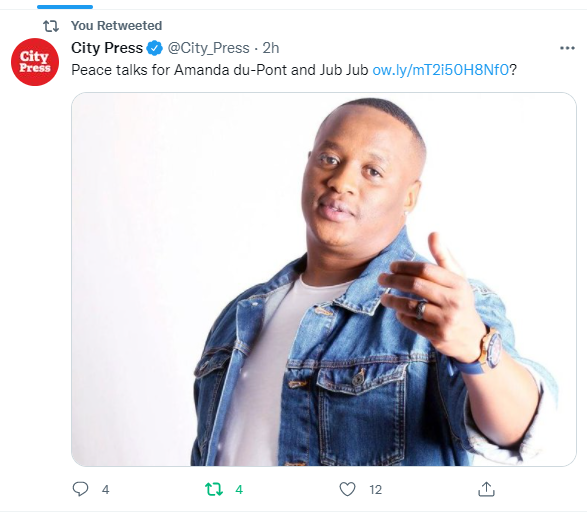Click the blue verified badge

(x=154, y=48)
